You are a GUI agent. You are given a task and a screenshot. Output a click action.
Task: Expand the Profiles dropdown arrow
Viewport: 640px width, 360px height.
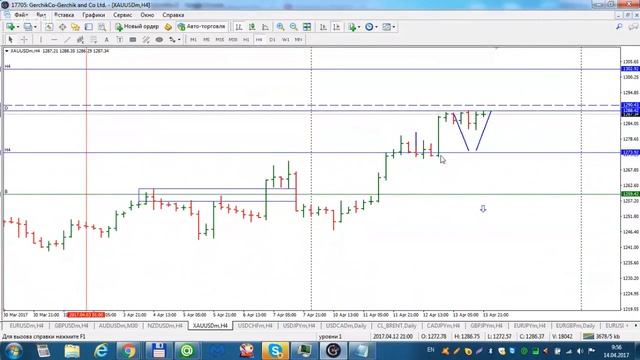click(35, 27)
